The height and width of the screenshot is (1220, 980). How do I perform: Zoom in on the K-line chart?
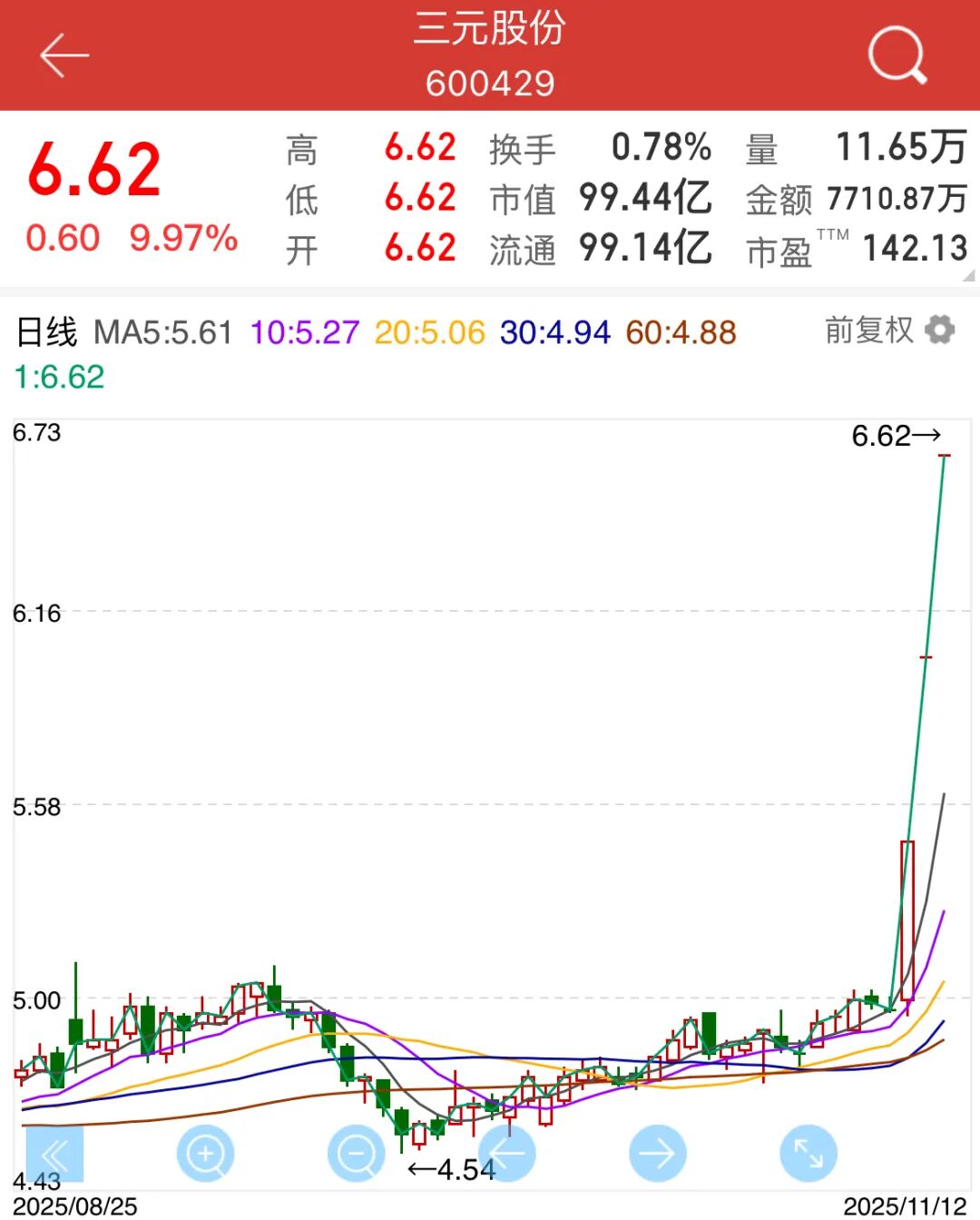coord(205,1154)
